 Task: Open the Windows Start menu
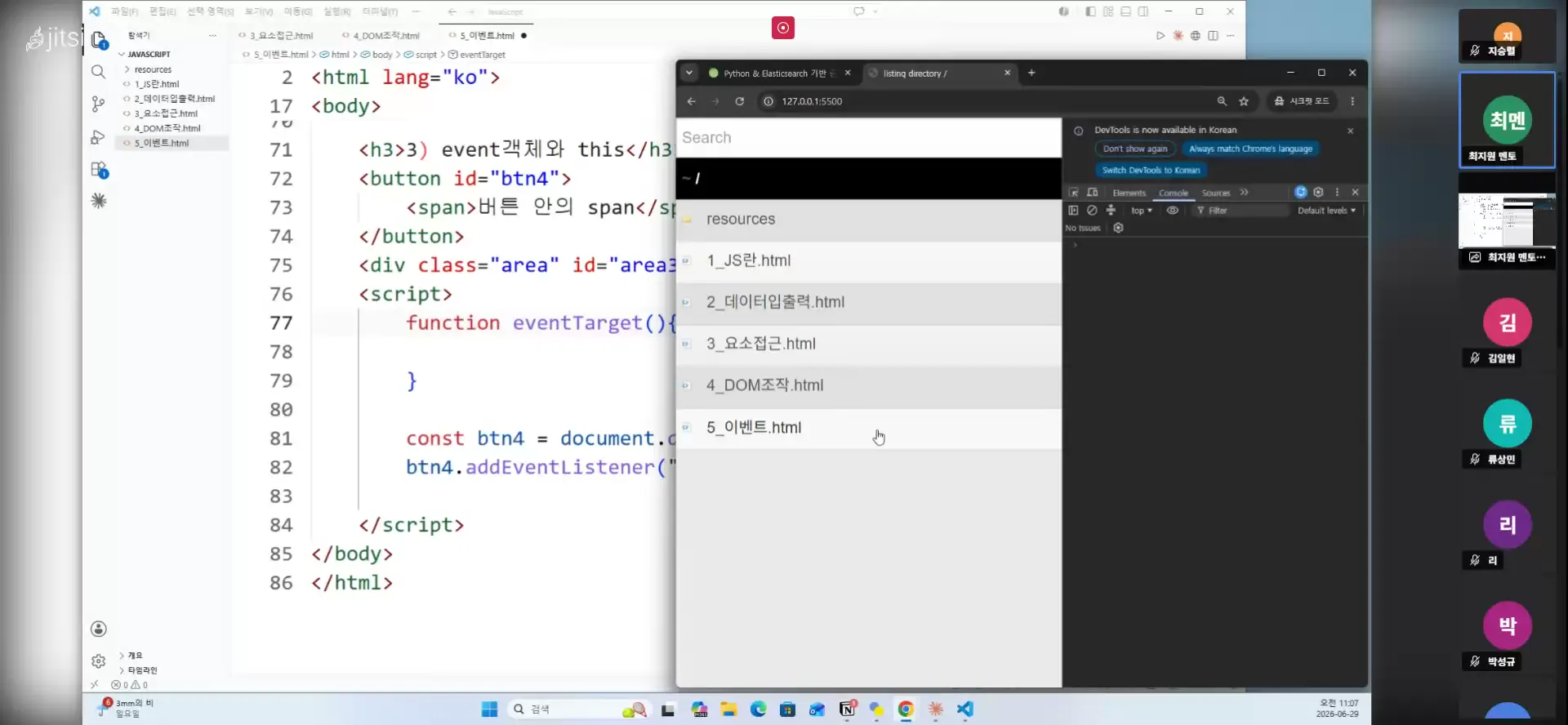(x=489, y=709)
